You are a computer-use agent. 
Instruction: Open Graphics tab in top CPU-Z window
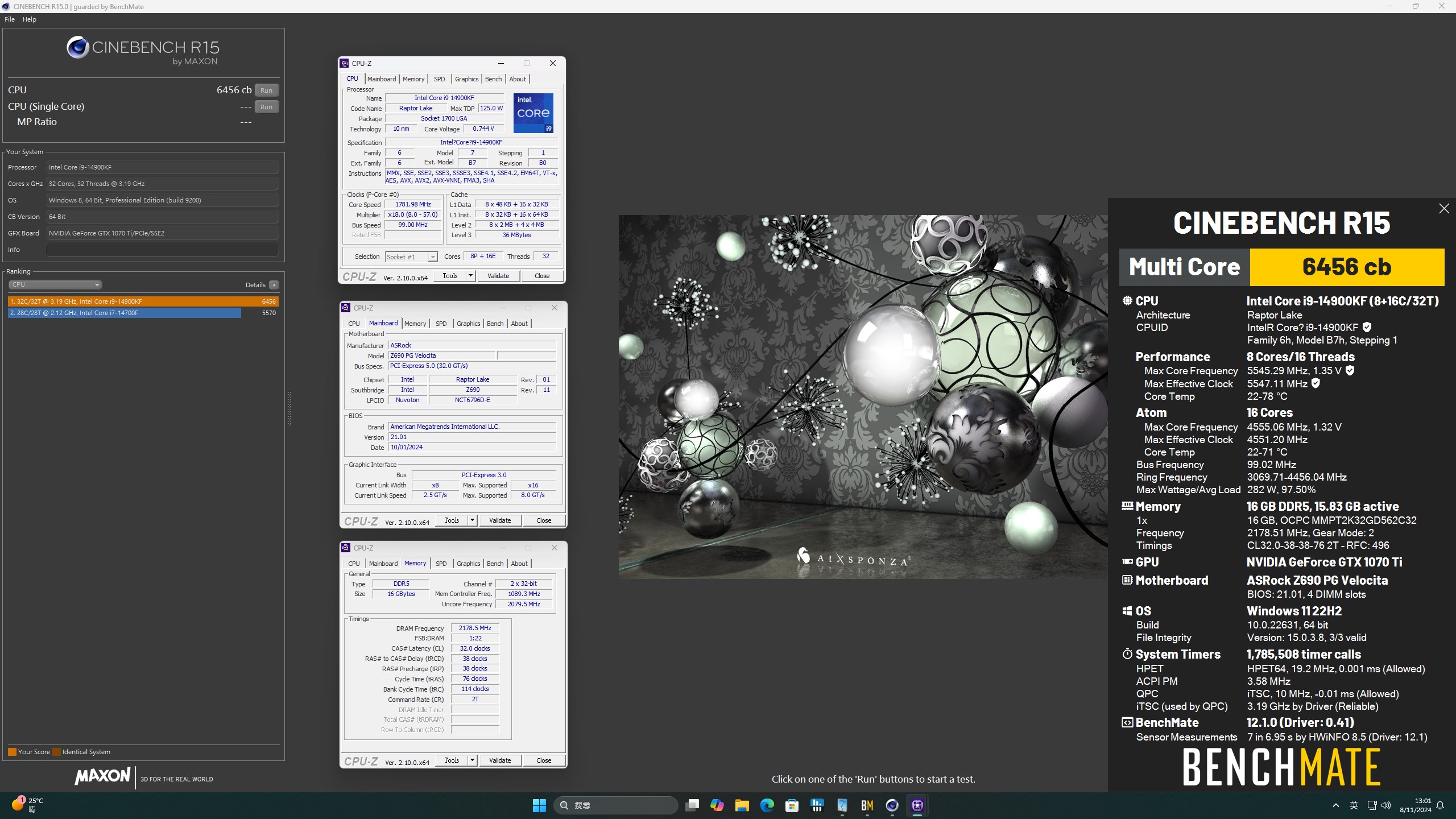(467, 79)
